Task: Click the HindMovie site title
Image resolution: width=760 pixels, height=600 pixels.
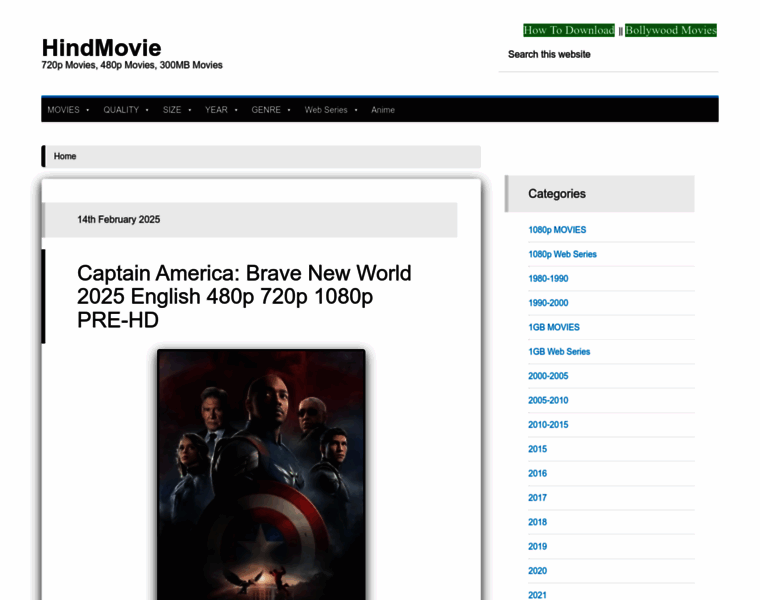Action: [101, 48]
